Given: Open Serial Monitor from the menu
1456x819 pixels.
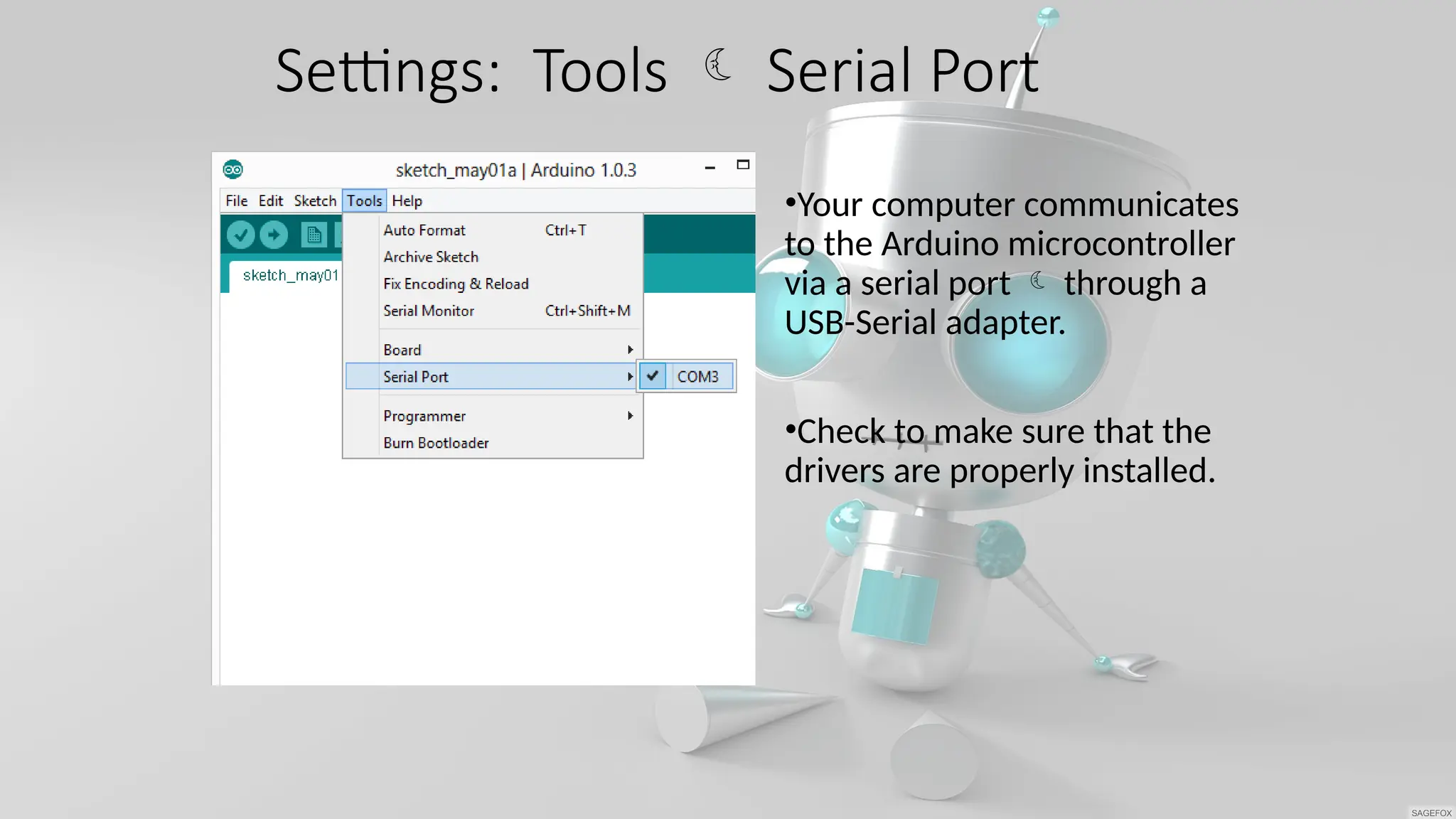Looking at the screenshot, I should coord(493,311).
